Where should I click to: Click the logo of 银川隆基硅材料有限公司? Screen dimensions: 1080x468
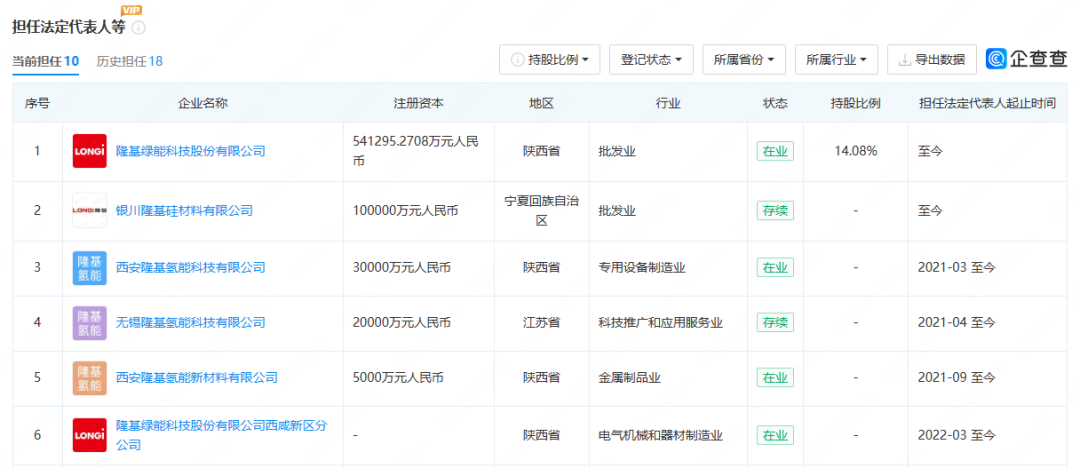click(90, 210)
